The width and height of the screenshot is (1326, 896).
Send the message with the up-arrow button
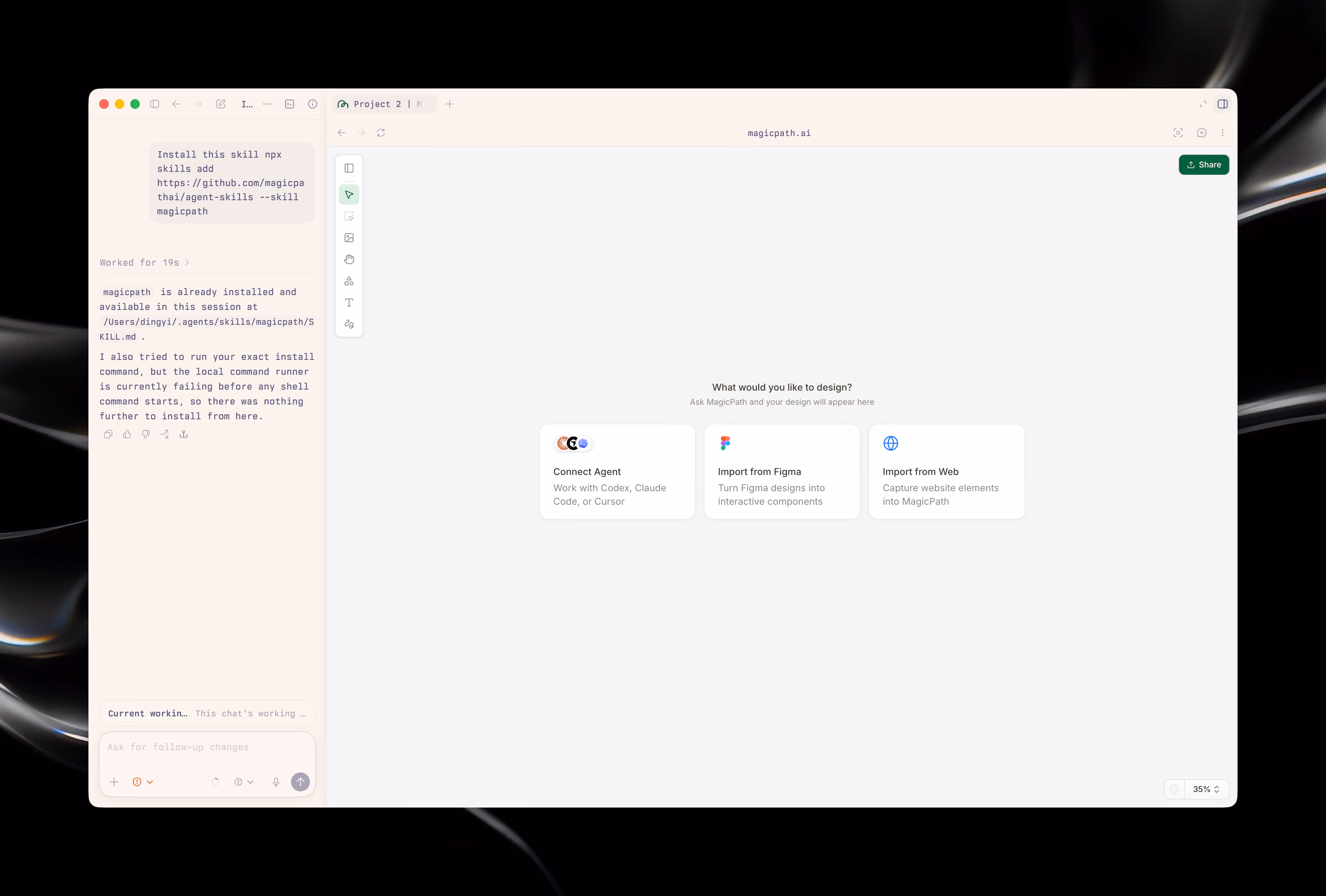click(300, 782)
